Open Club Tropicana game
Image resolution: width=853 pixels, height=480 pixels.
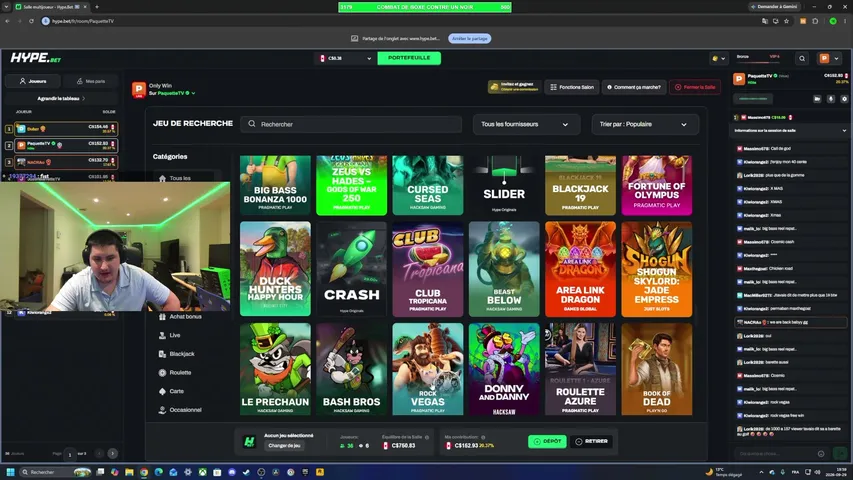428,269
